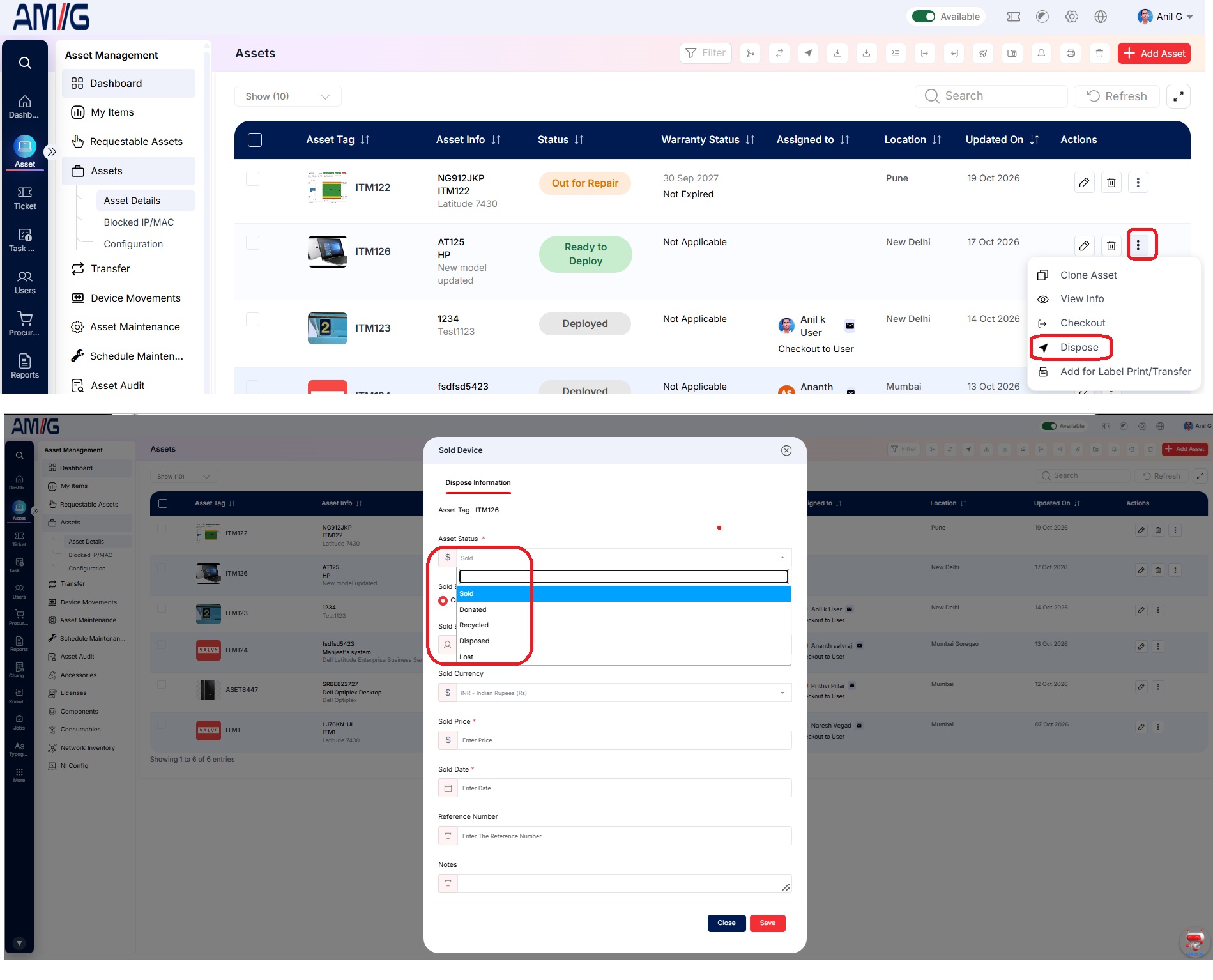Click the trash delete icon for ITM126

[1111, 246]
